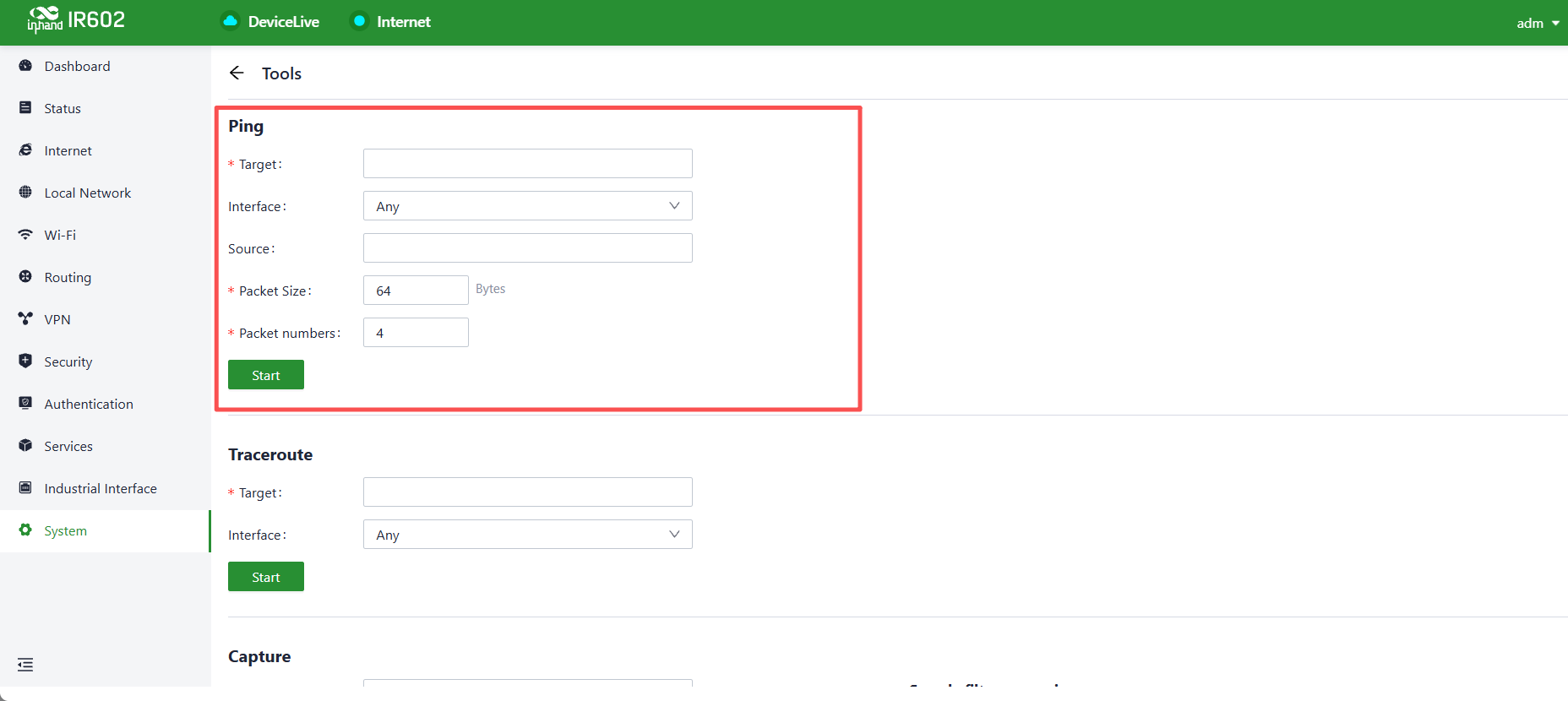The image size is (1568, 701).
Task: Click the System menu item label
Action: point(66,531)
